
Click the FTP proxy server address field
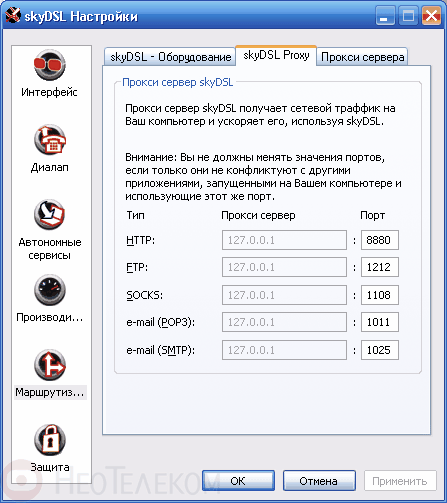tap(284, 267)
